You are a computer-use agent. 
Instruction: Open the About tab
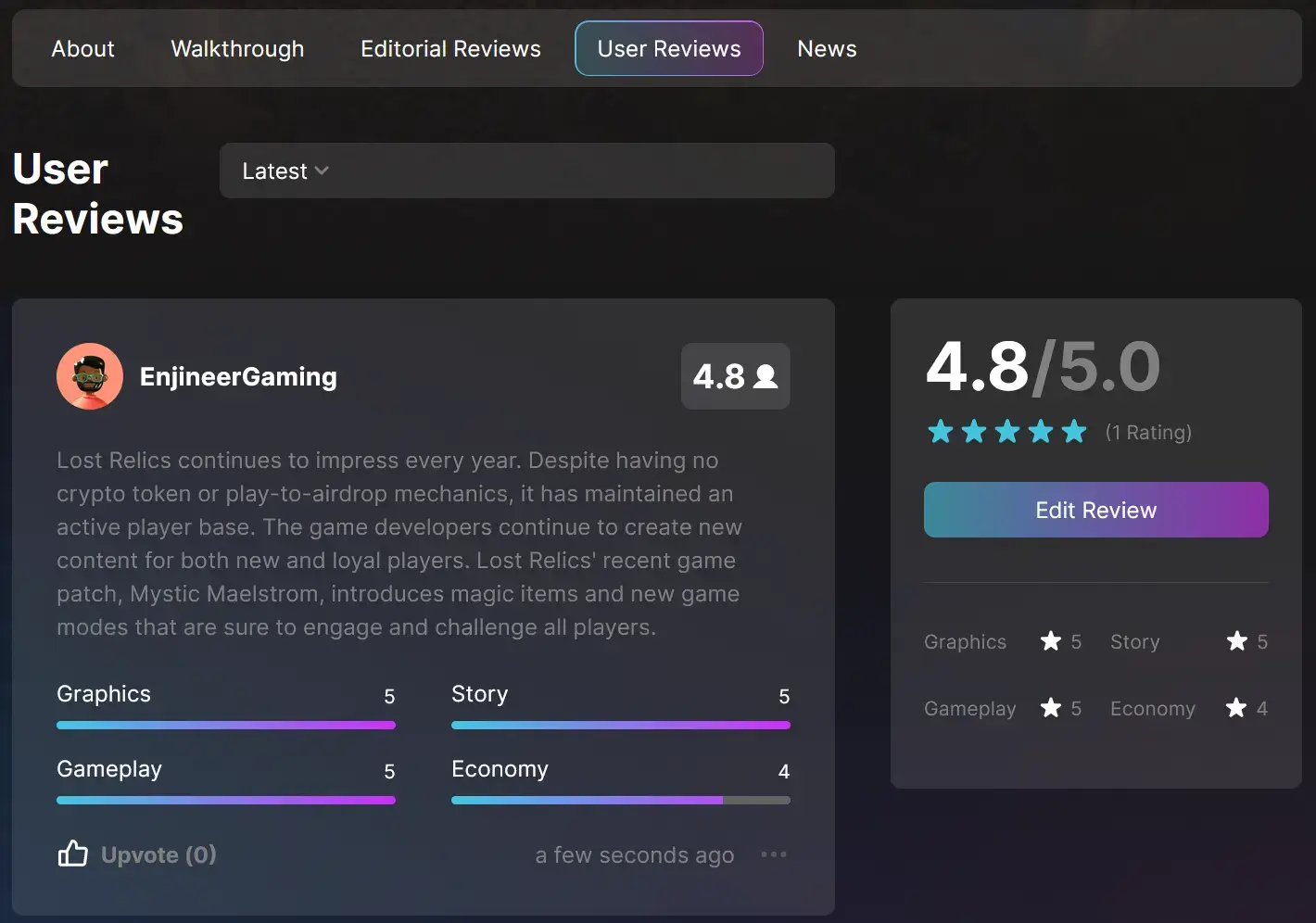point(82,48)
